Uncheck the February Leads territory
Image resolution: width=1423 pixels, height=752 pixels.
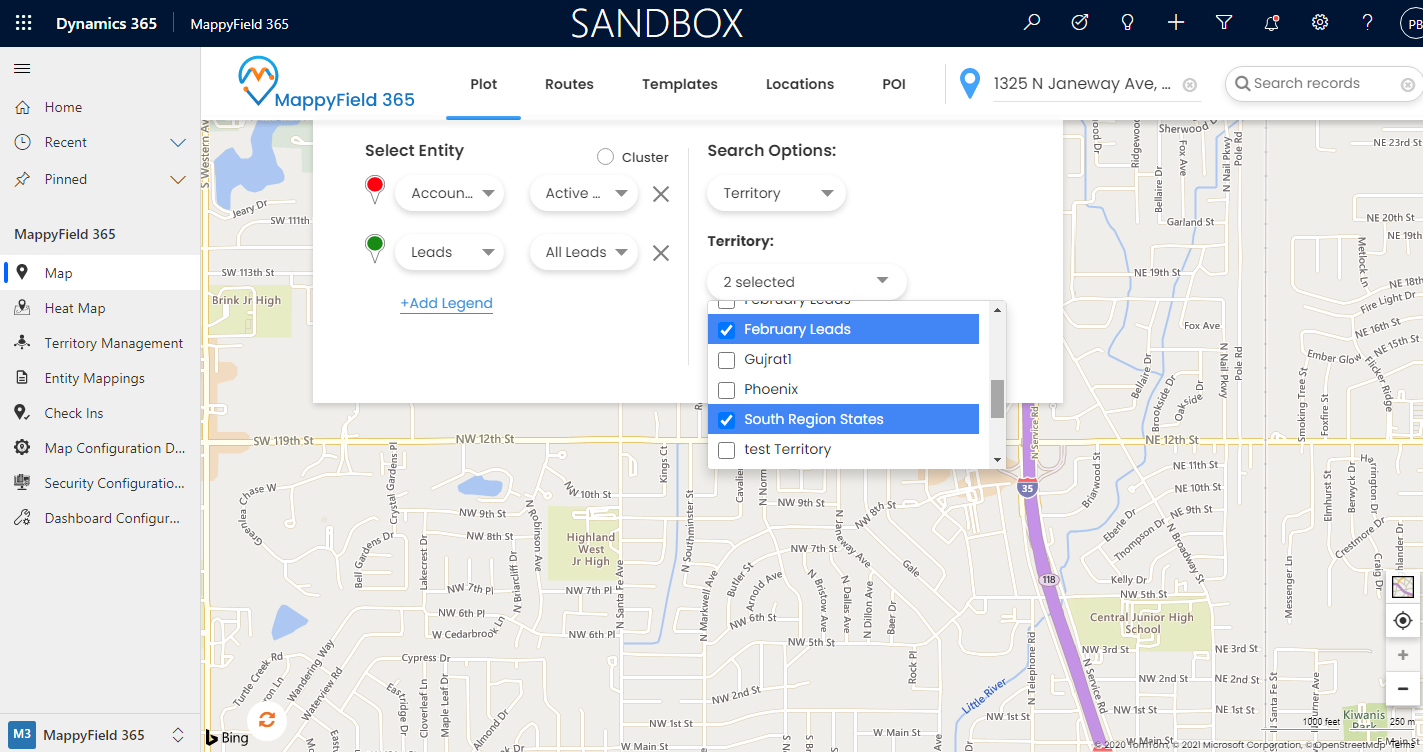[x=727, y=330]
